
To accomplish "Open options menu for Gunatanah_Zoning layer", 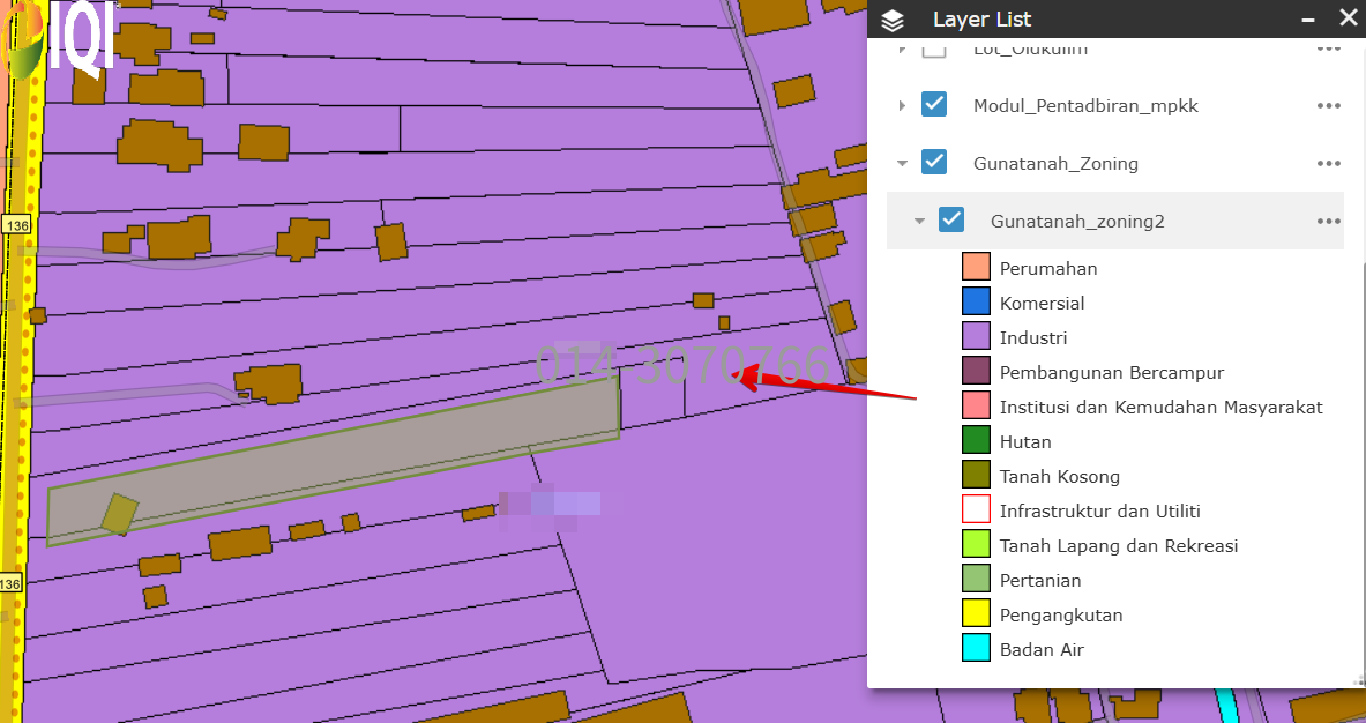I will [1328, 164].
